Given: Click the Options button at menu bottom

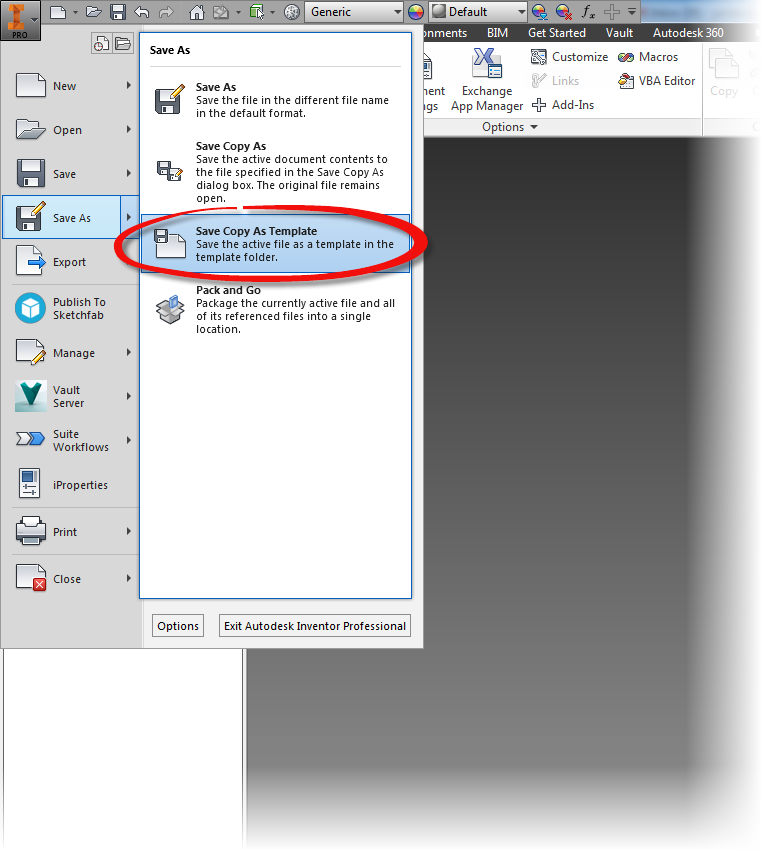Looking at the screenshot, I should point(178,626).
